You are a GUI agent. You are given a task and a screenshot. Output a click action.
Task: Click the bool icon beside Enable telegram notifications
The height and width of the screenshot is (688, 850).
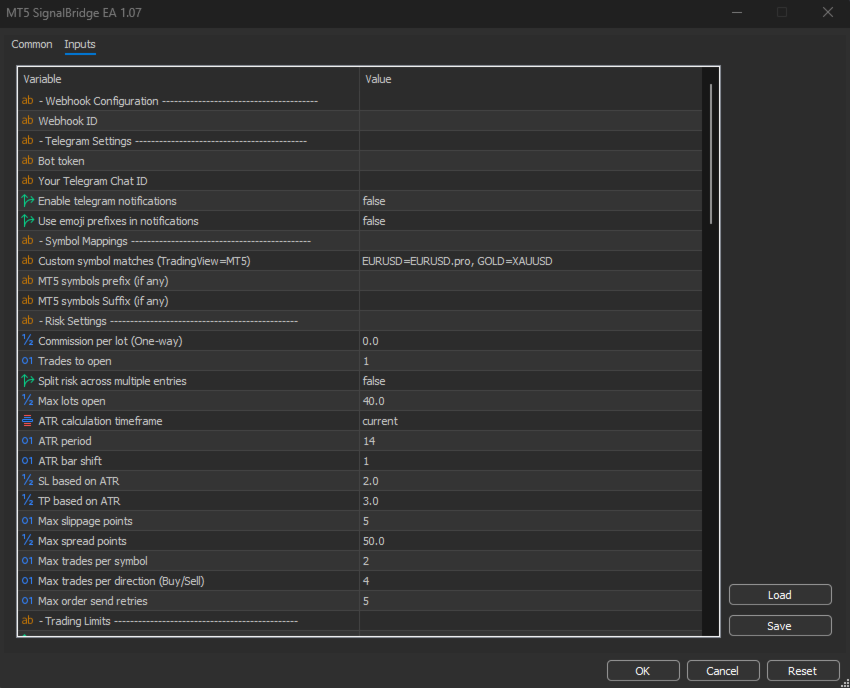tap(28, 201)
